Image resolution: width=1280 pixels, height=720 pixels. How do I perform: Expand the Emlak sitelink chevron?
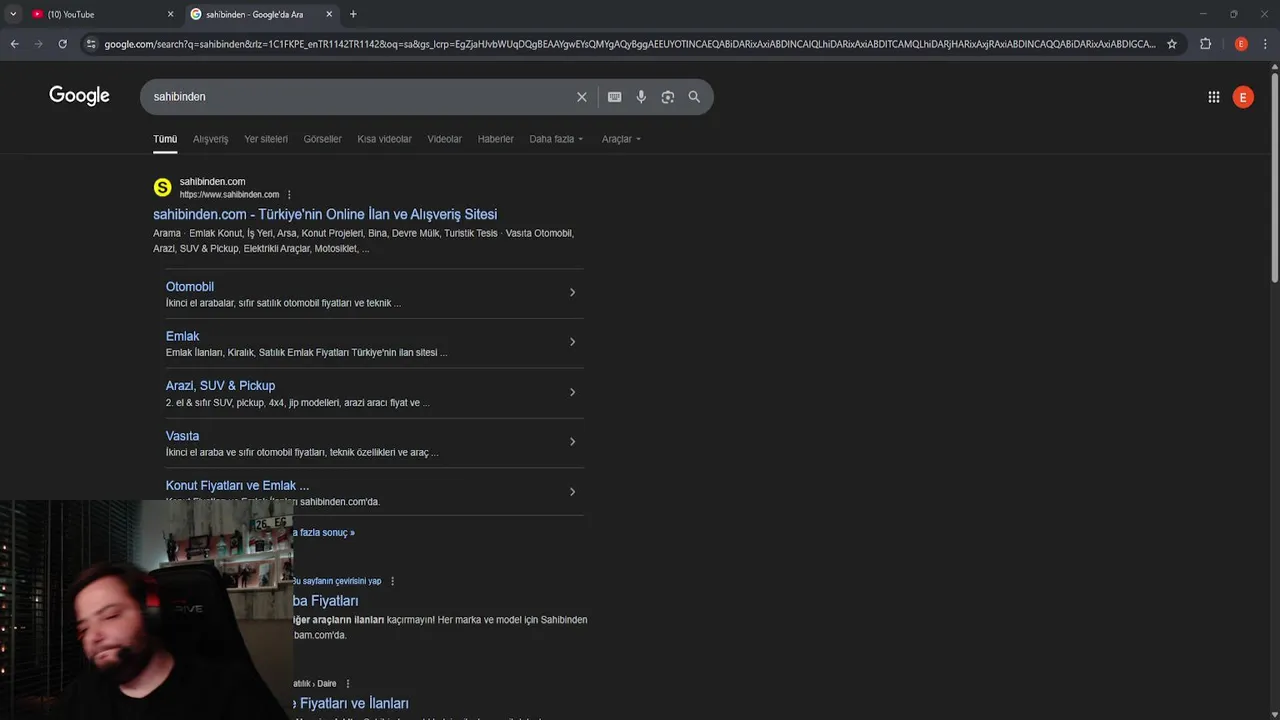click(x=572, y=342)
